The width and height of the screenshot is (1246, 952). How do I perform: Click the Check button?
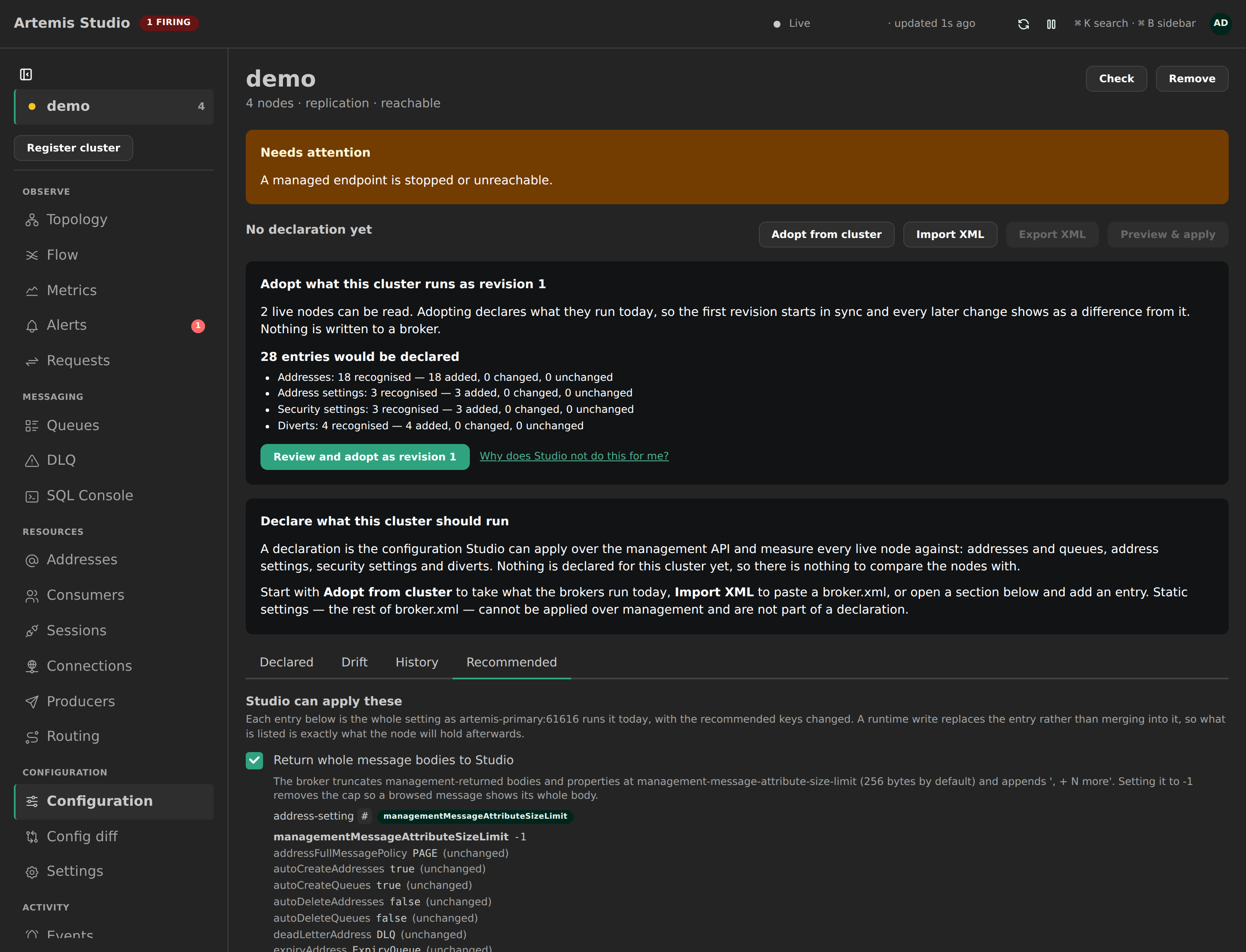click(x=1116, y=79)
